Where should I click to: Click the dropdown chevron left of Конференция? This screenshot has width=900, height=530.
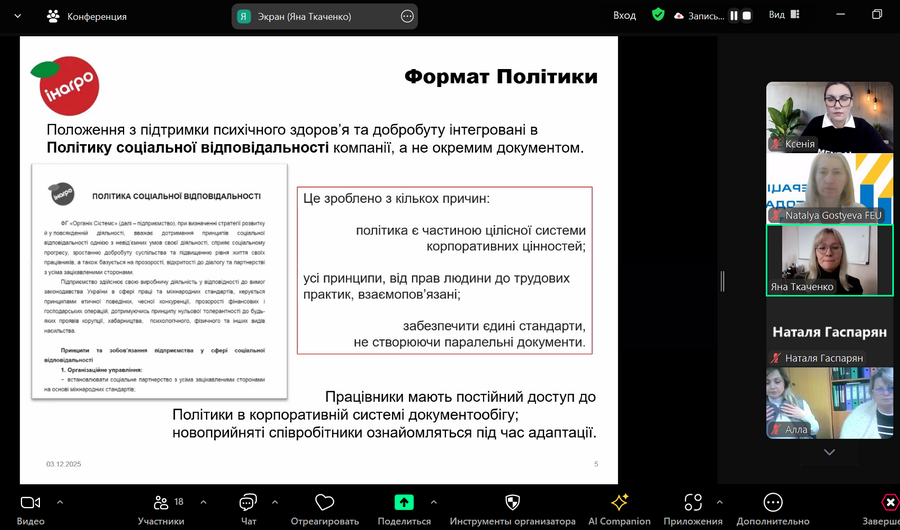pos(18,17)
